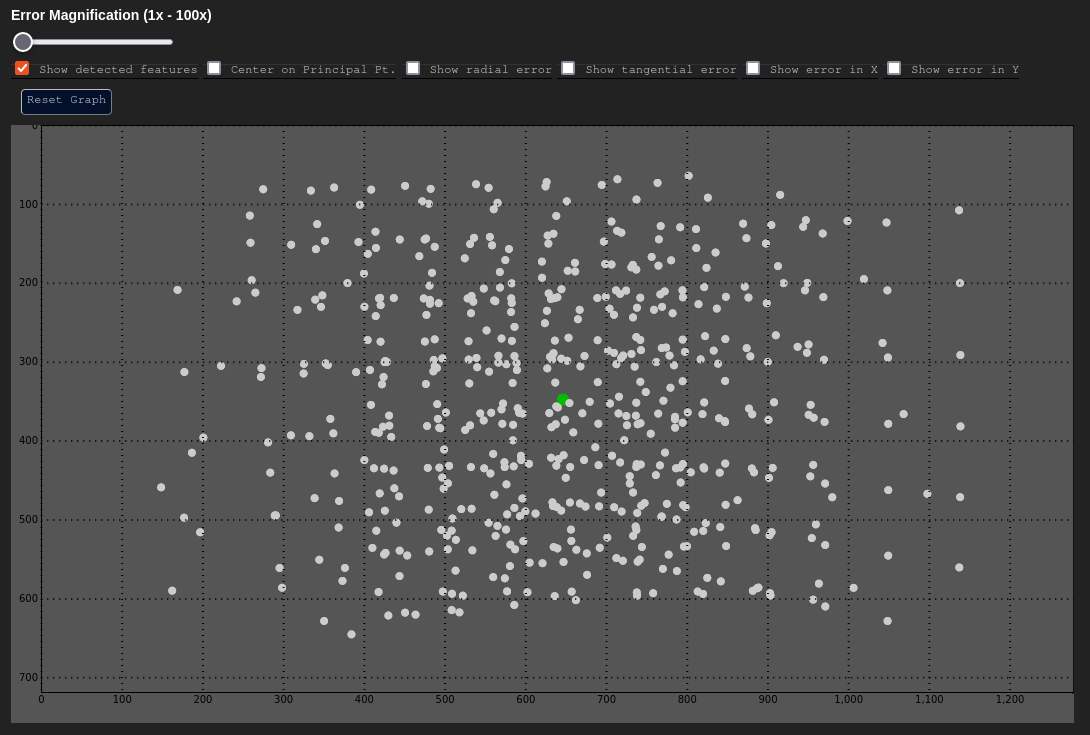Click the Error Magnification slider handle
Screen dimensions: 1090x735
click(23, 42)
